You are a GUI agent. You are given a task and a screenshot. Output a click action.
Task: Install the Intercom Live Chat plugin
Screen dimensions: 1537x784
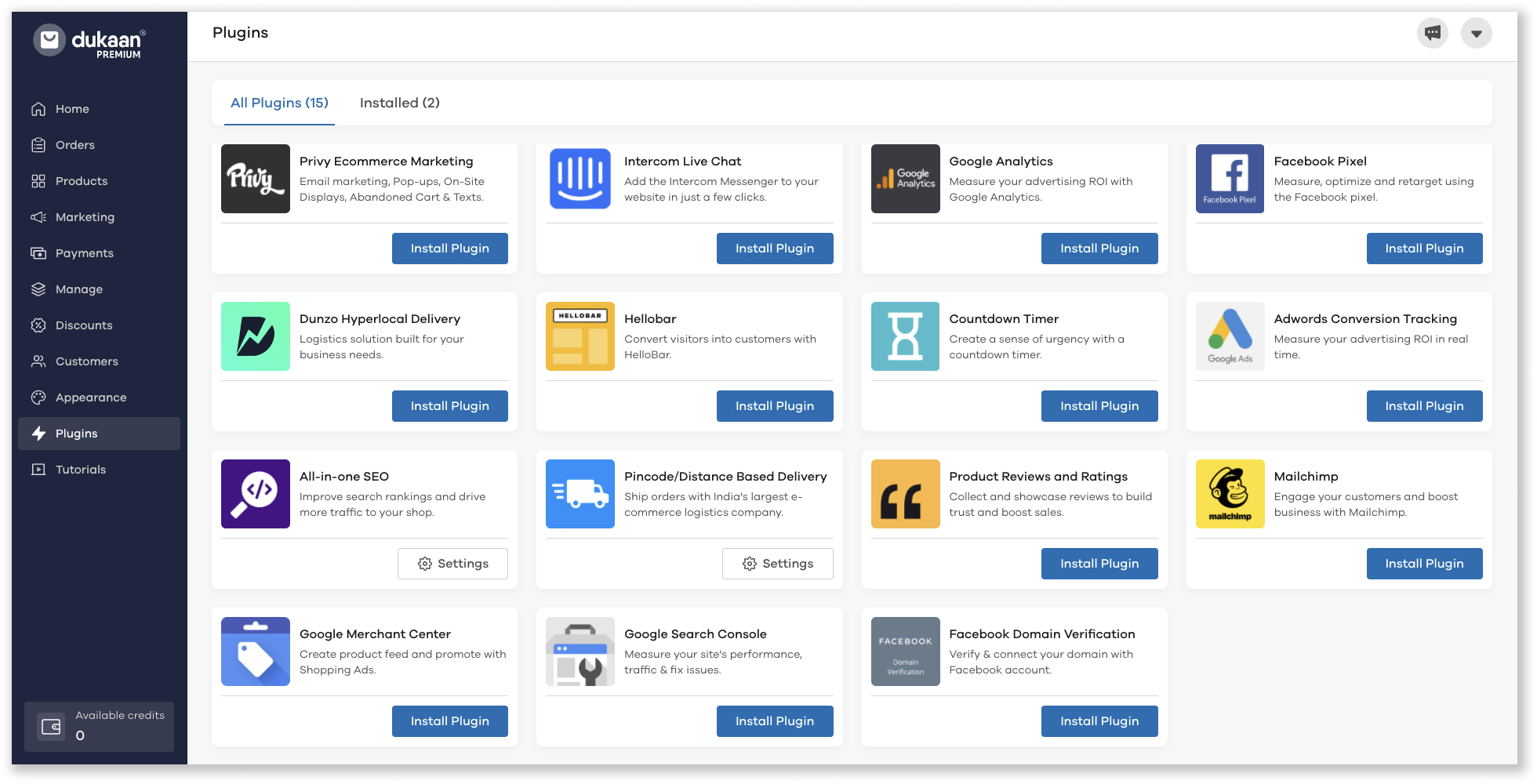(x=775, y=249)
